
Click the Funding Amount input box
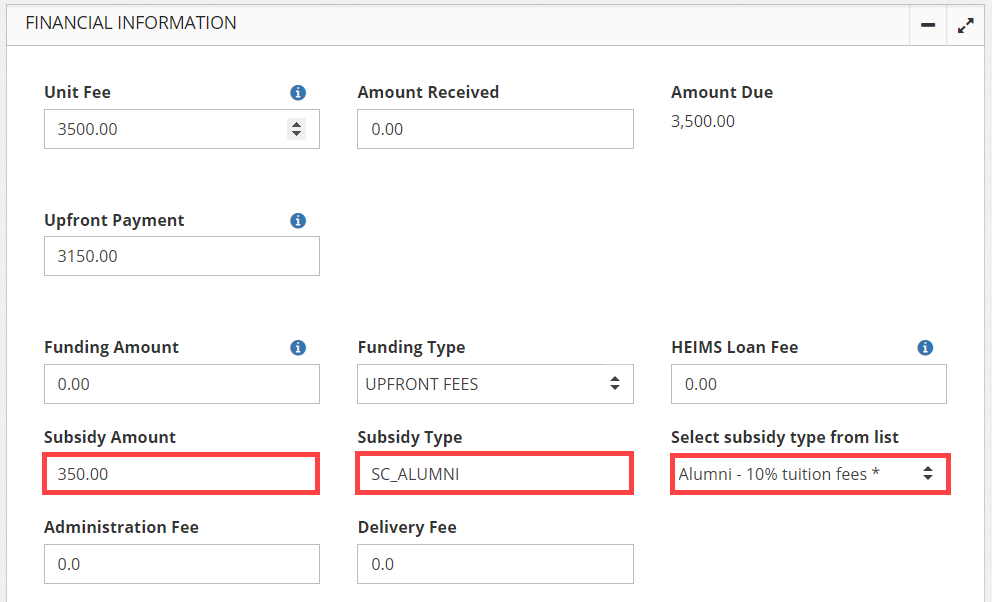(181, 384)
